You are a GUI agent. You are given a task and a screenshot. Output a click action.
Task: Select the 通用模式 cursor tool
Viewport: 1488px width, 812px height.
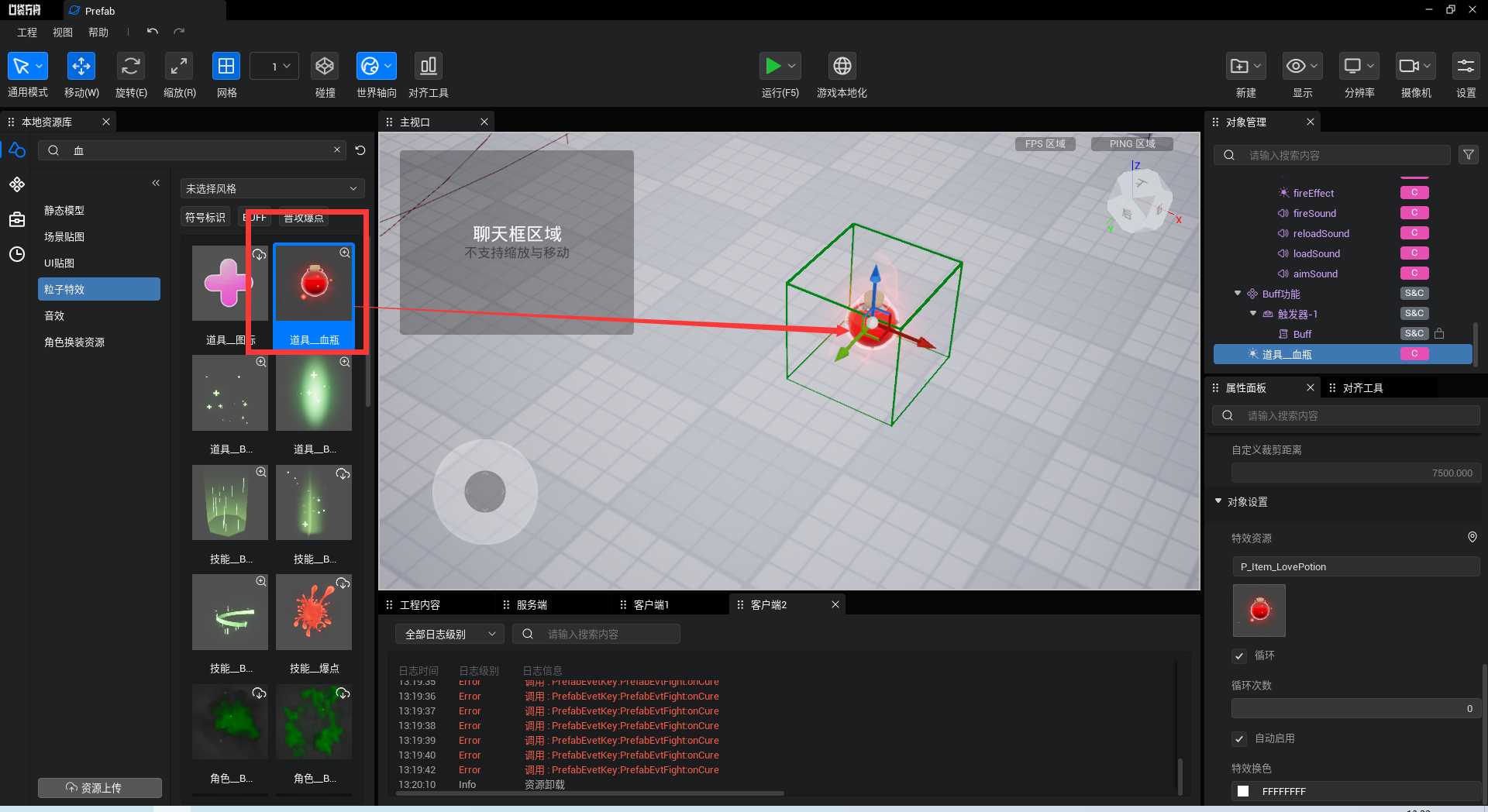[x=21, y=67]
